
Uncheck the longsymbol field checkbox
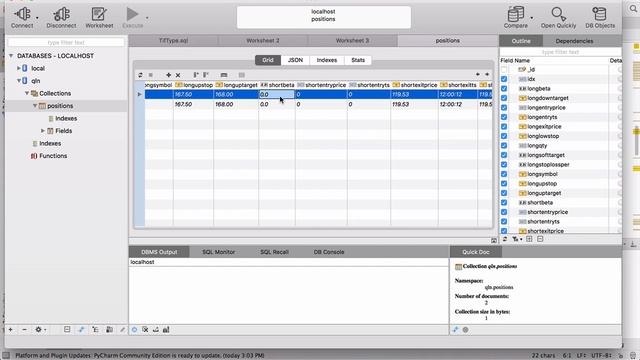[504, 174]
